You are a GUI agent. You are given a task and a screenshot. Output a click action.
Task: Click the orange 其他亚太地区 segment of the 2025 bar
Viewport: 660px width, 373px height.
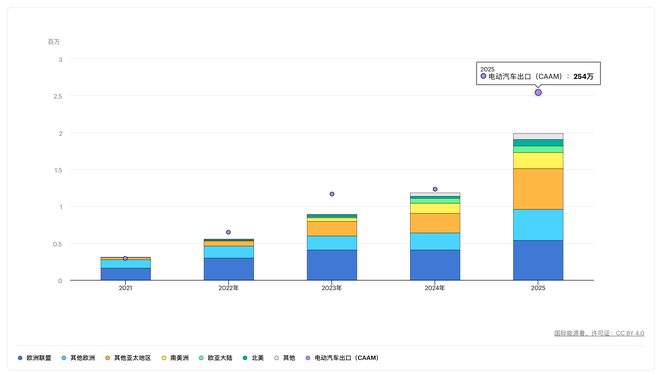point(538,189)
